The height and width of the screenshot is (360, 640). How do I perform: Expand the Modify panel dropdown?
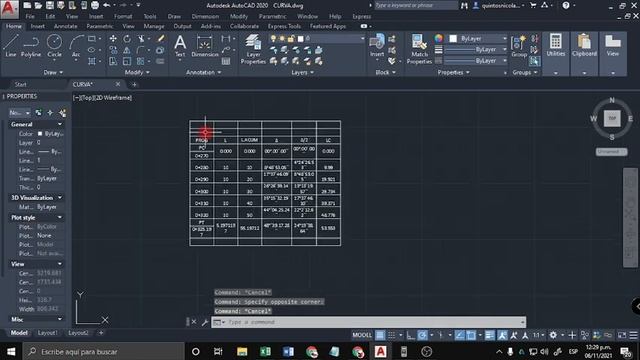coord(137,72)
